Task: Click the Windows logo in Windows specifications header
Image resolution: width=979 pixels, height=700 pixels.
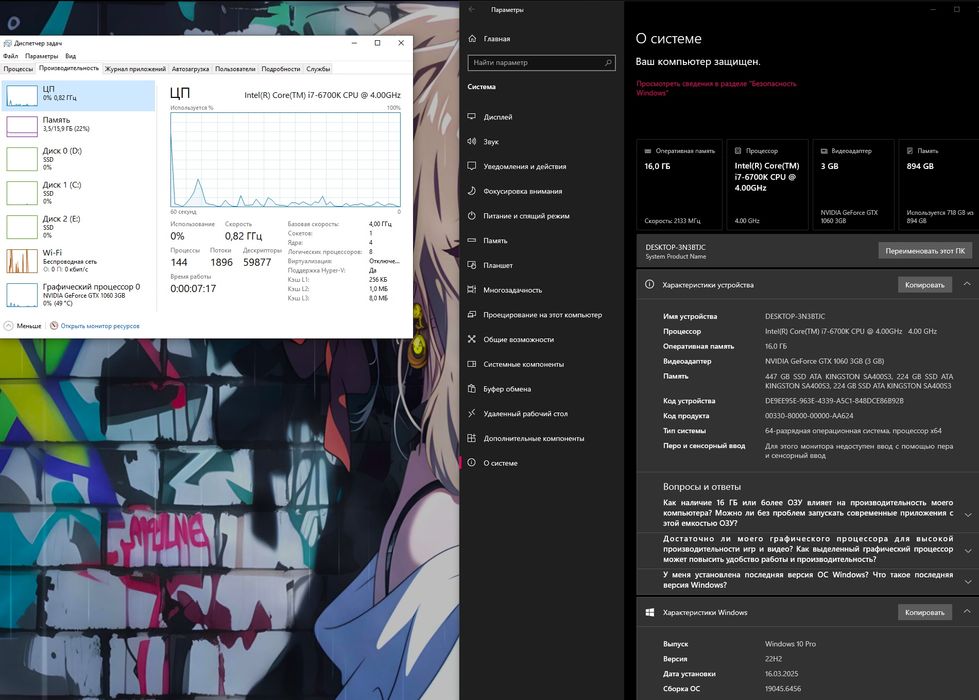Action: coord(649,613)
